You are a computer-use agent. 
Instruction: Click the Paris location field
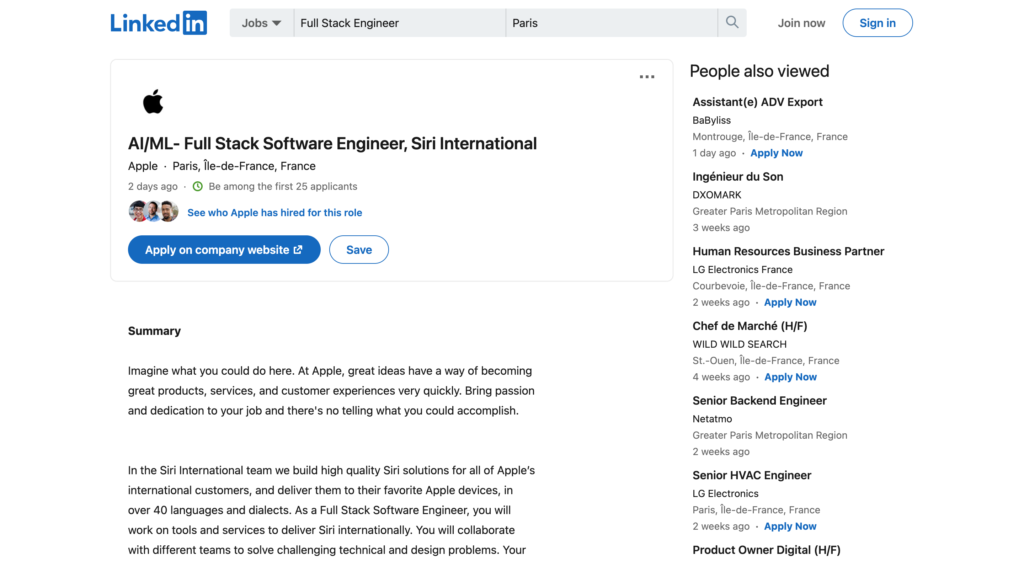point(612,23)
